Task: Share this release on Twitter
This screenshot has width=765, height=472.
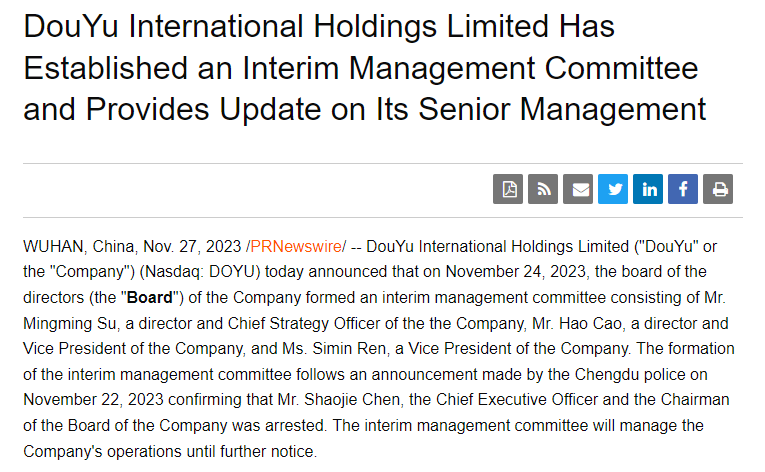Action: (613, 189)
